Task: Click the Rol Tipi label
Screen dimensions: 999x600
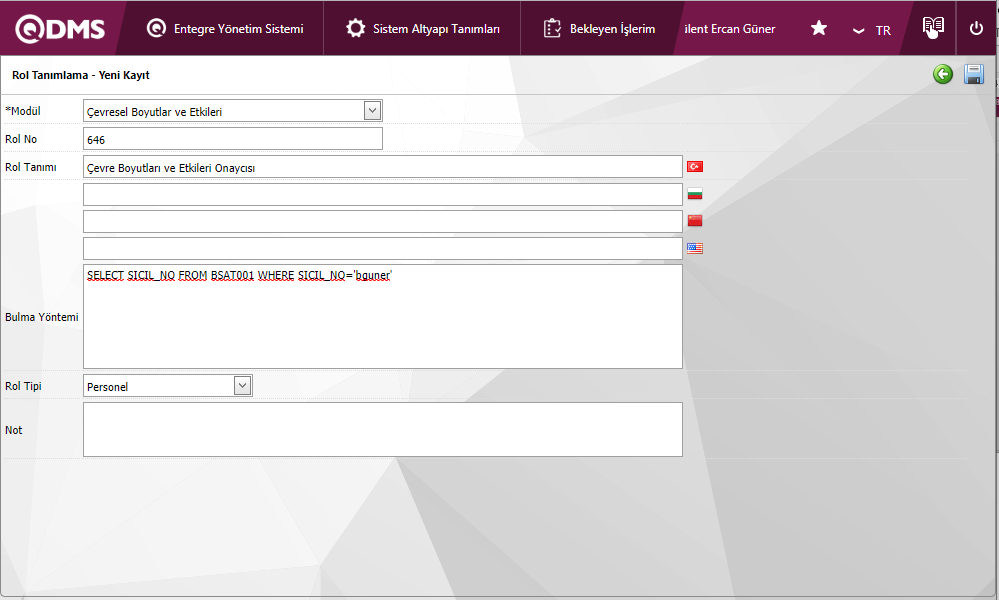Action: coord(23,386)
